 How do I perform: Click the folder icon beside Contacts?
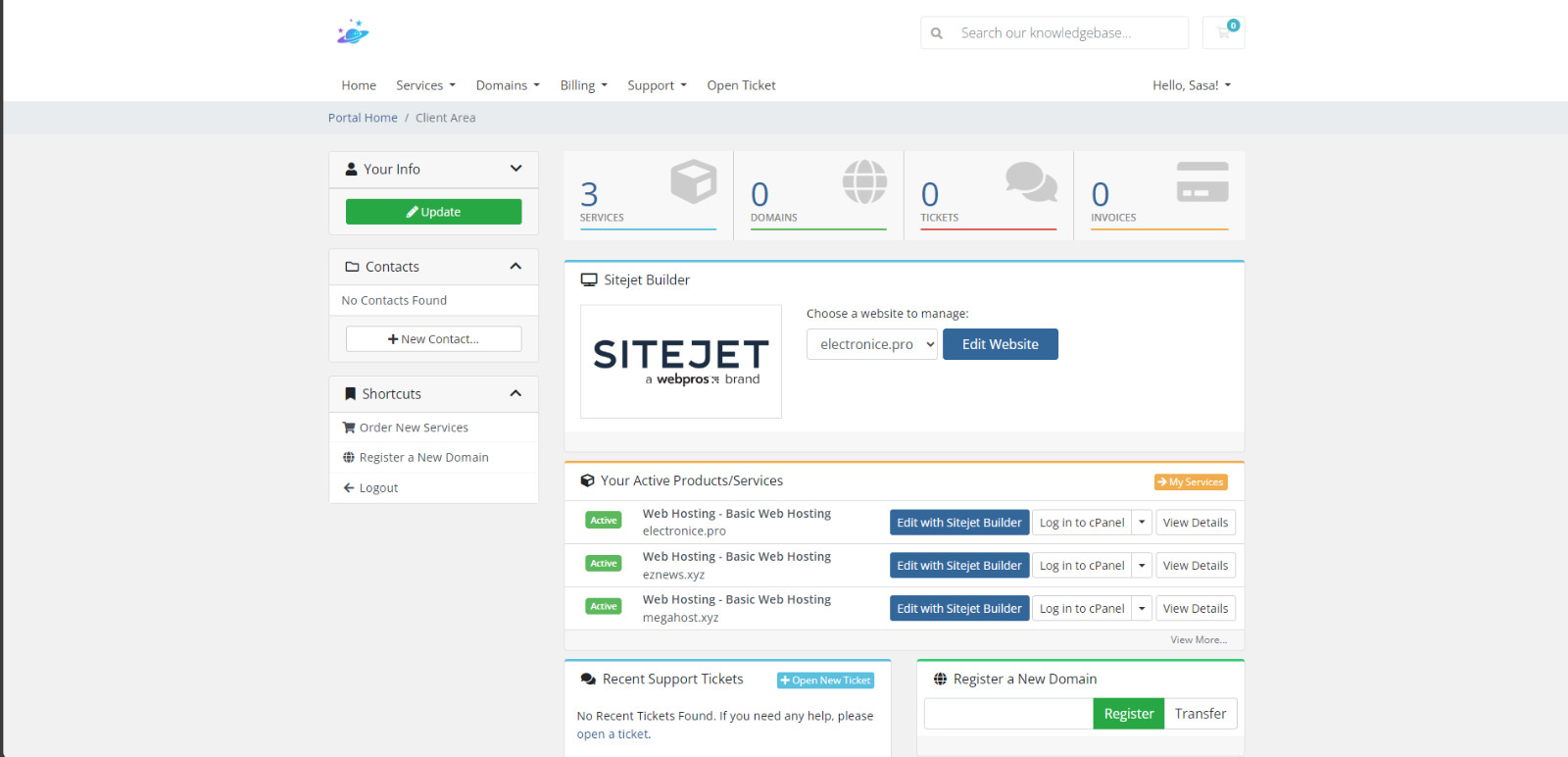[x=352, y=267]
